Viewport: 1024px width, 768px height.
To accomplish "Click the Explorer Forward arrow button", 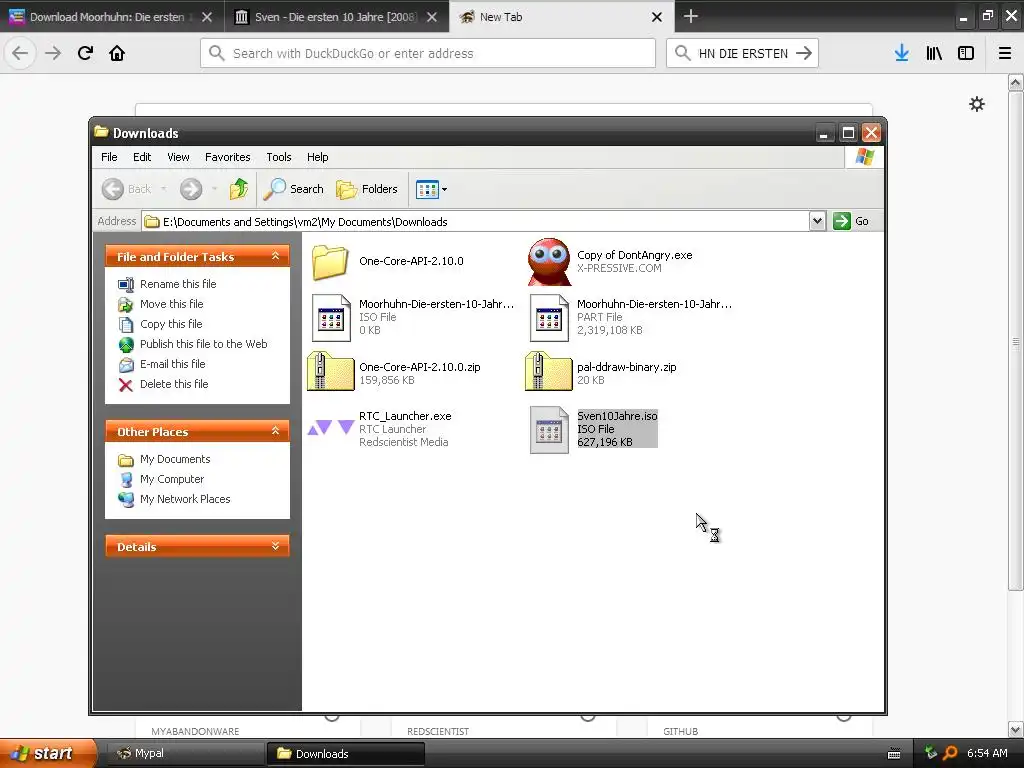I will [191, 189].
